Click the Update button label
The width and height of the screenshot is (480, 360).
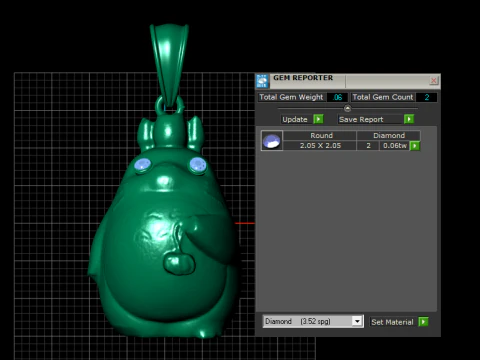point(295,119)
